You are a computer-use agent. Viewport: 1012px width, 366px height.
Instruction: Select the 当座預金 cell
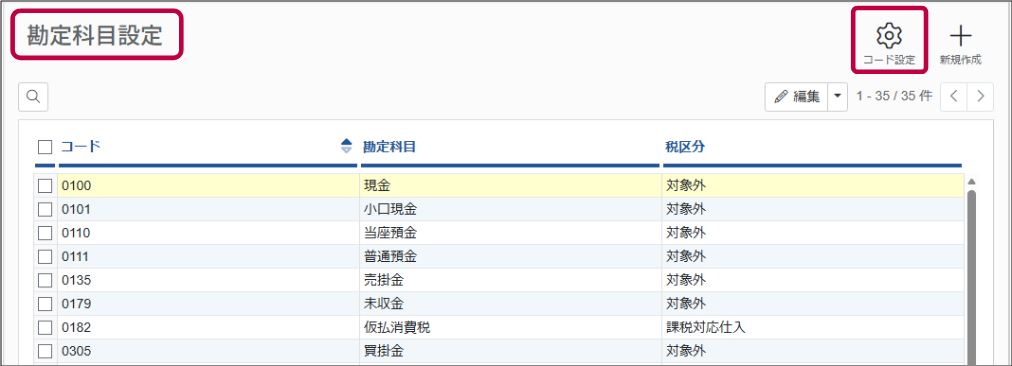point(510,233)
